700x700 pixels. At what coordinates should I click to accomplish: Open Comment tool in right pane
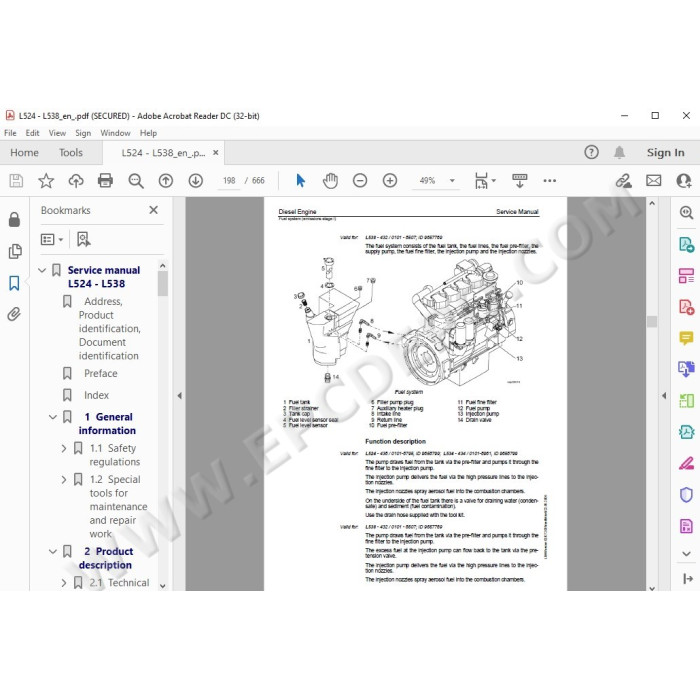click(x=686, y=338)
